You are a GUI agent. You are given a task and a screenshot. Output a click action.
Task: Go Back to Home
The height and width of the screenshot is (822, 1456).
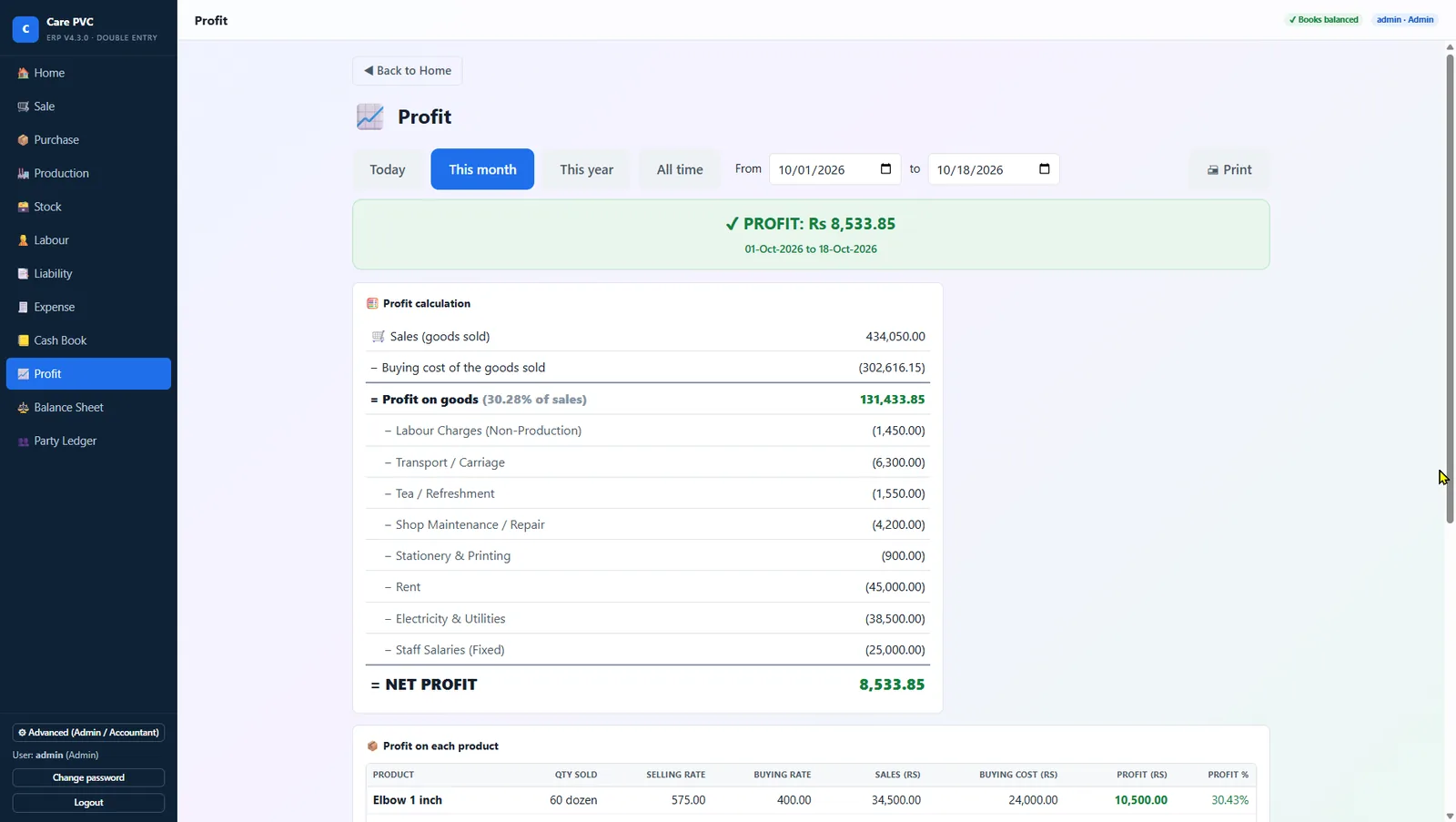coord(408,71)
